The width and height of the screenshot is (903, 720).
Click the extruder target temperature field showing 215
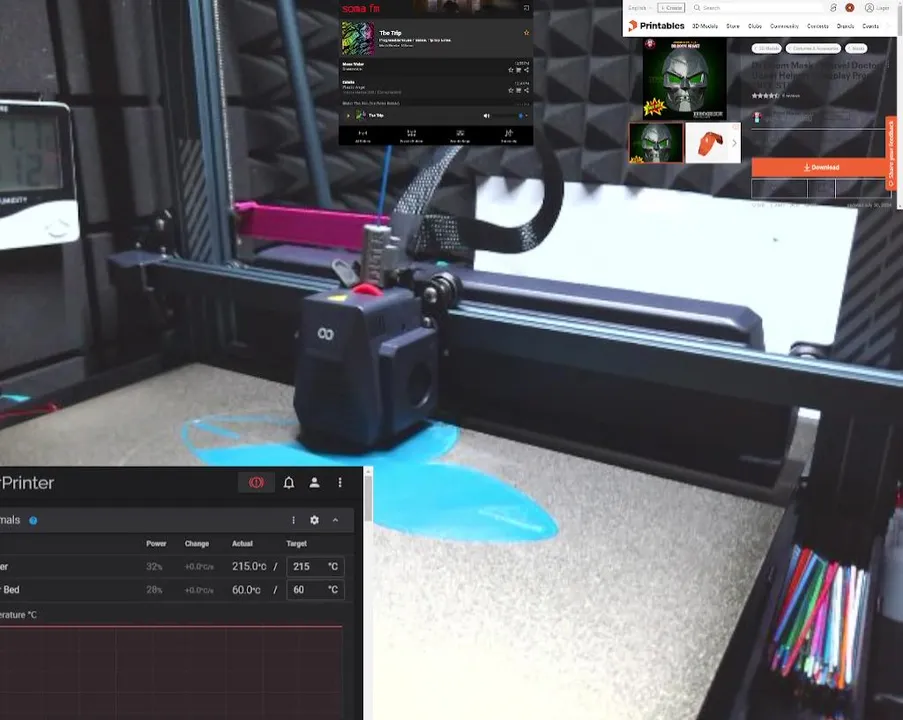click(x=316, y=566)
